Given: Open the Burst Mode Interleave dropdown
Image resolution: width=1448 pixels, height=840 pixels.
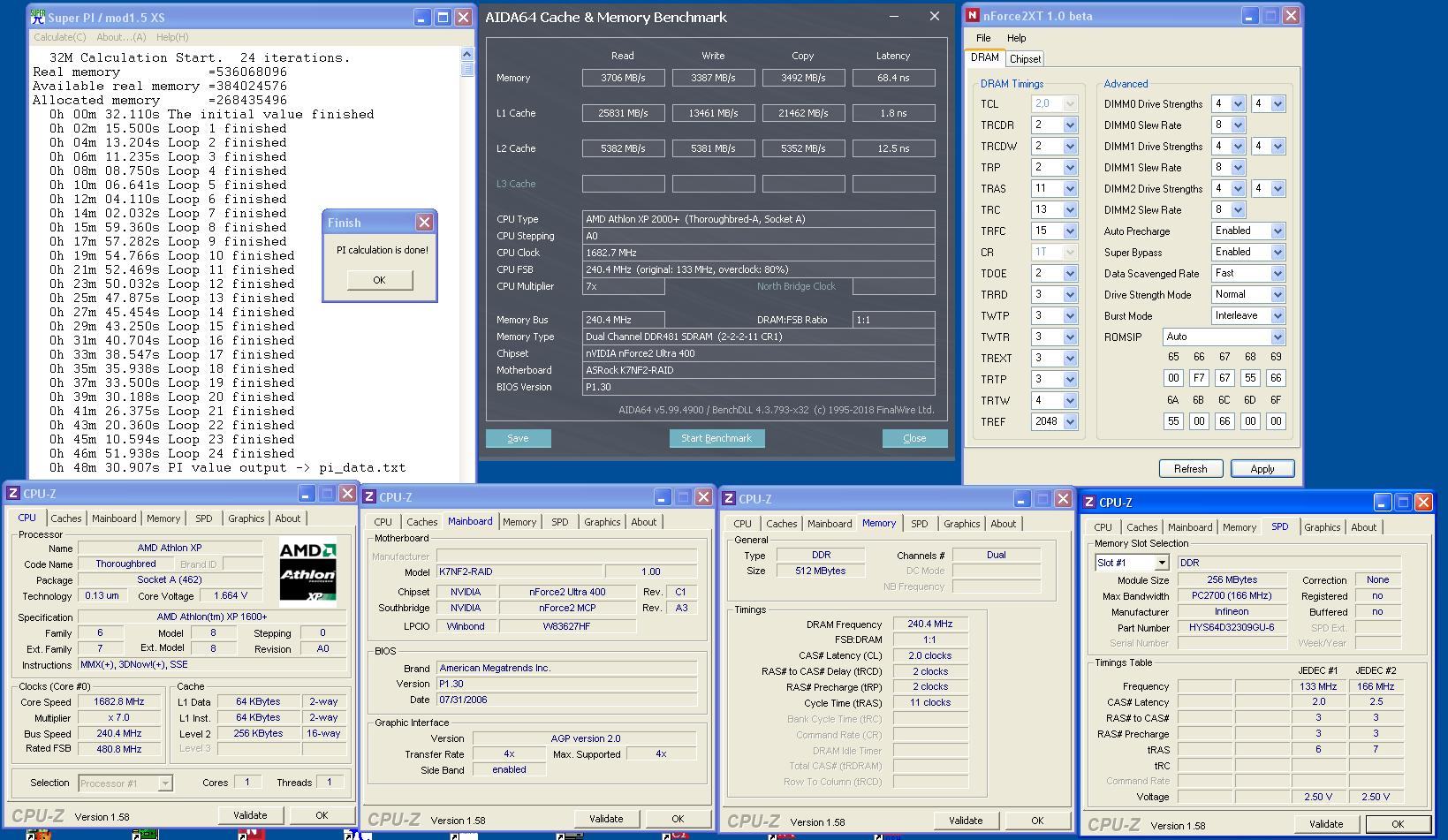Looking at the screenshot, I should (1277, 316).
